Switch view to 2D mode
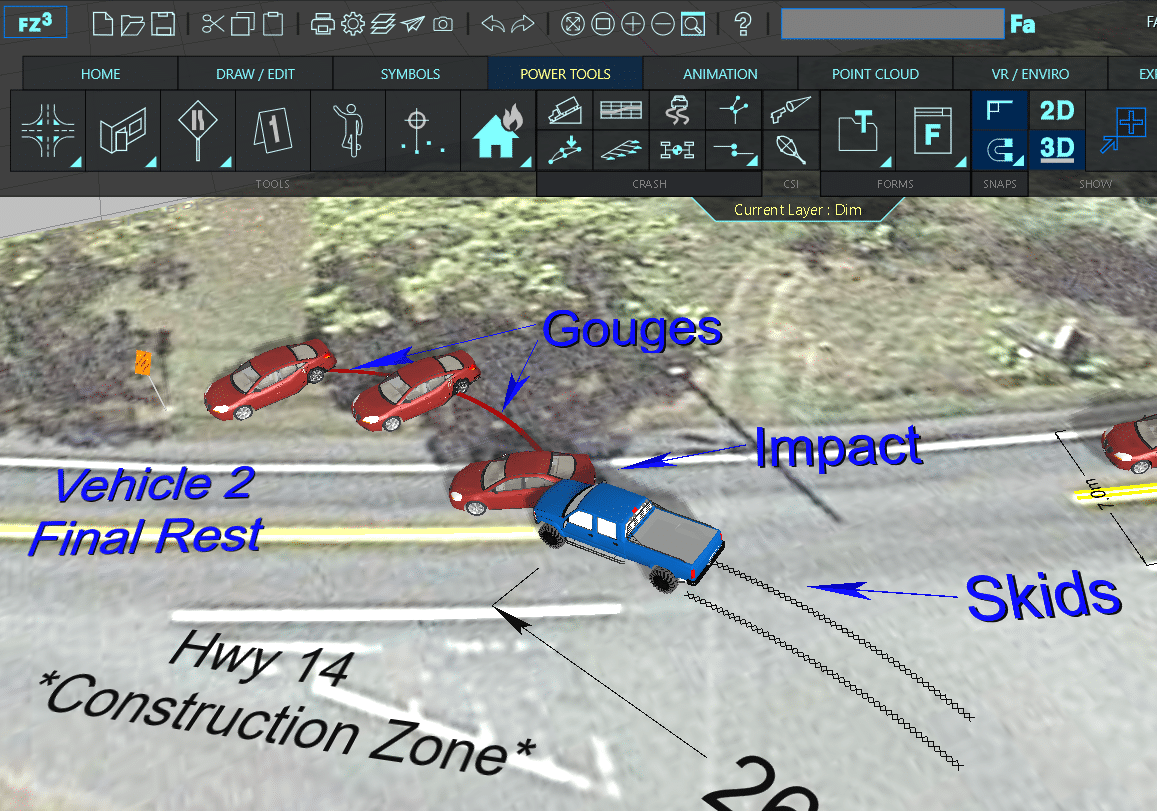 (1056, 111)
